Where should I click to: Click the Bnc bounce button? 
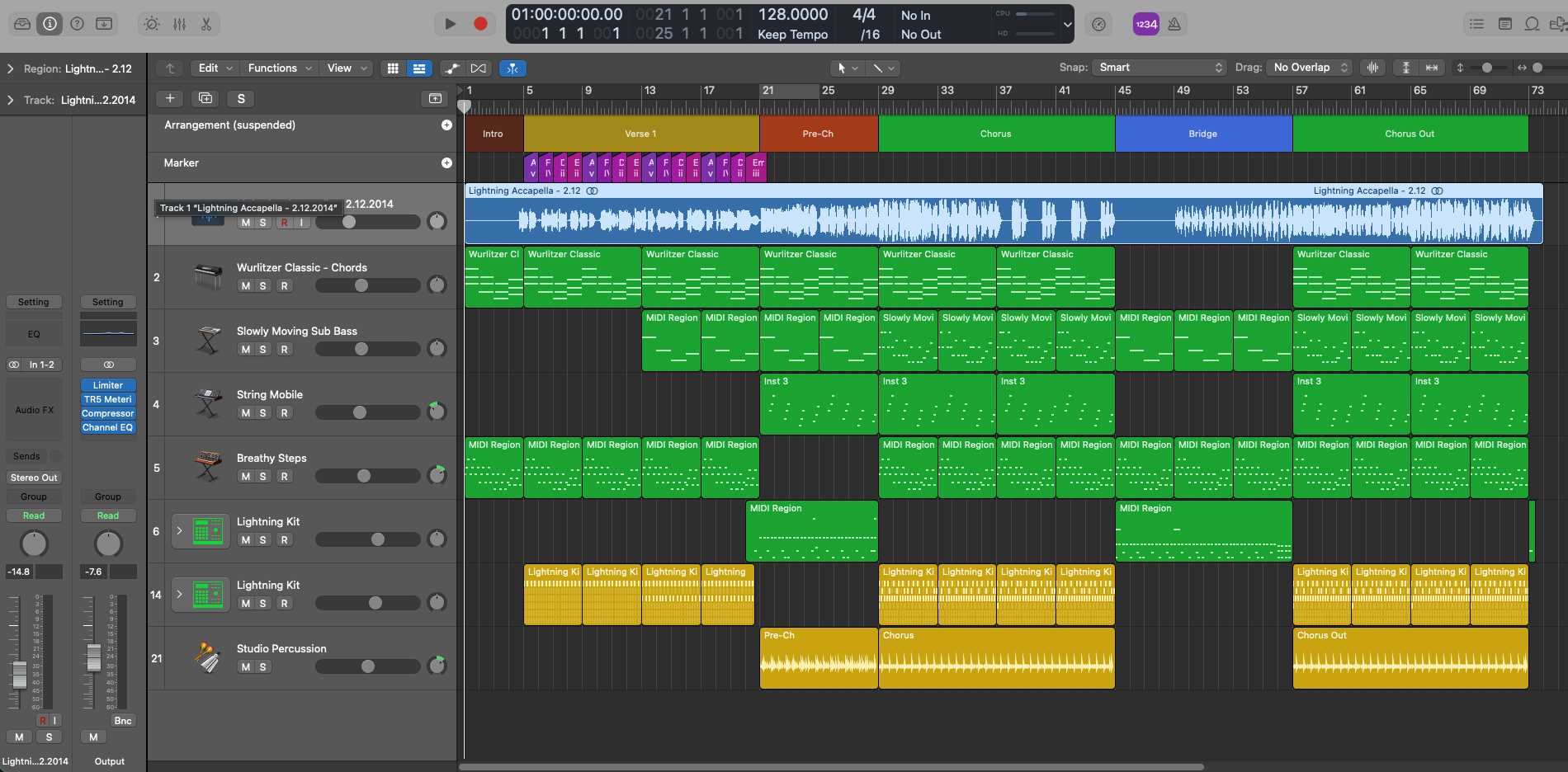pyautogui.click(x=123, y=721)
